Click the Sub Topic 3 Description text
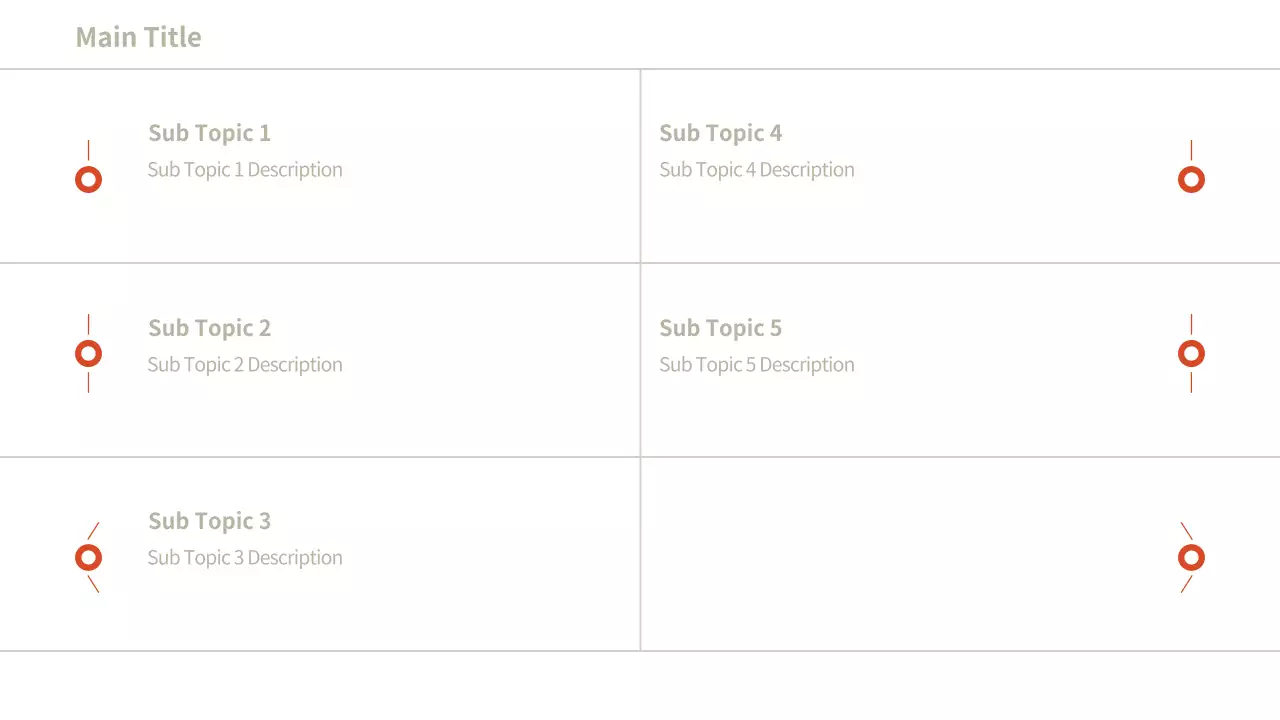Screen dimensions: 1280x720 [x=245, y=557]
